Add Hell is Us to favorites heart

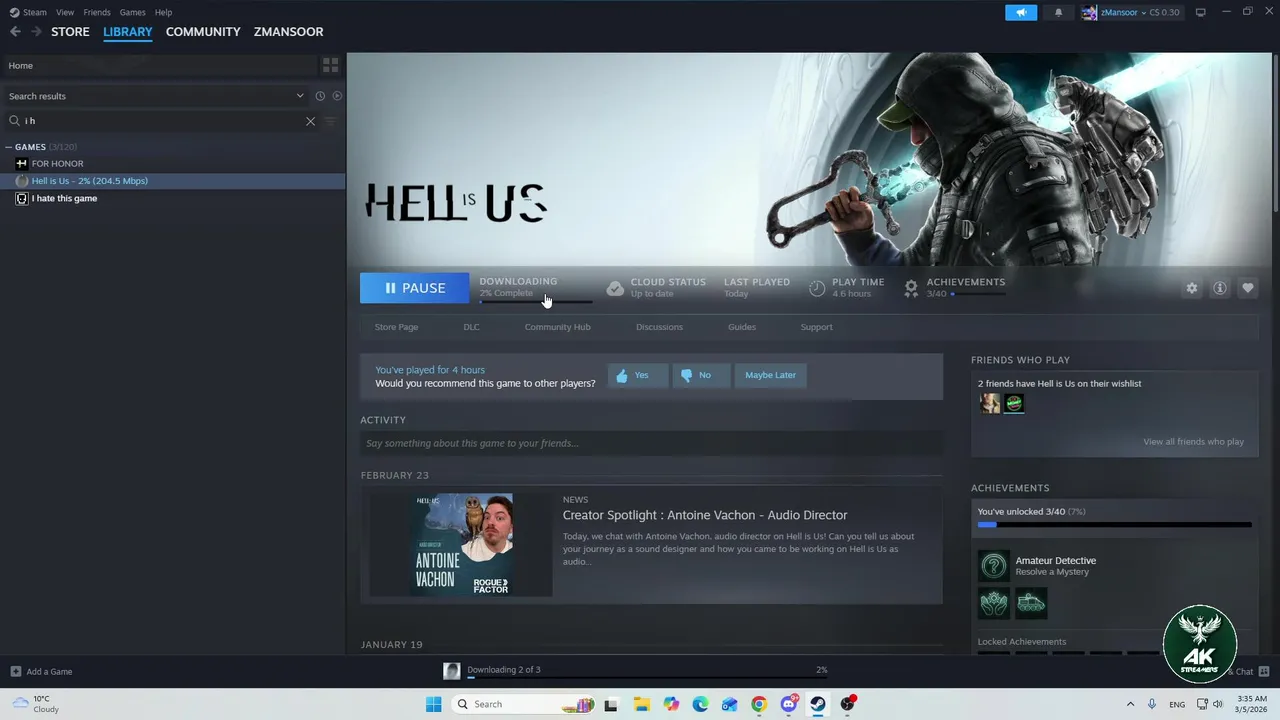(x=1247, y=288)
